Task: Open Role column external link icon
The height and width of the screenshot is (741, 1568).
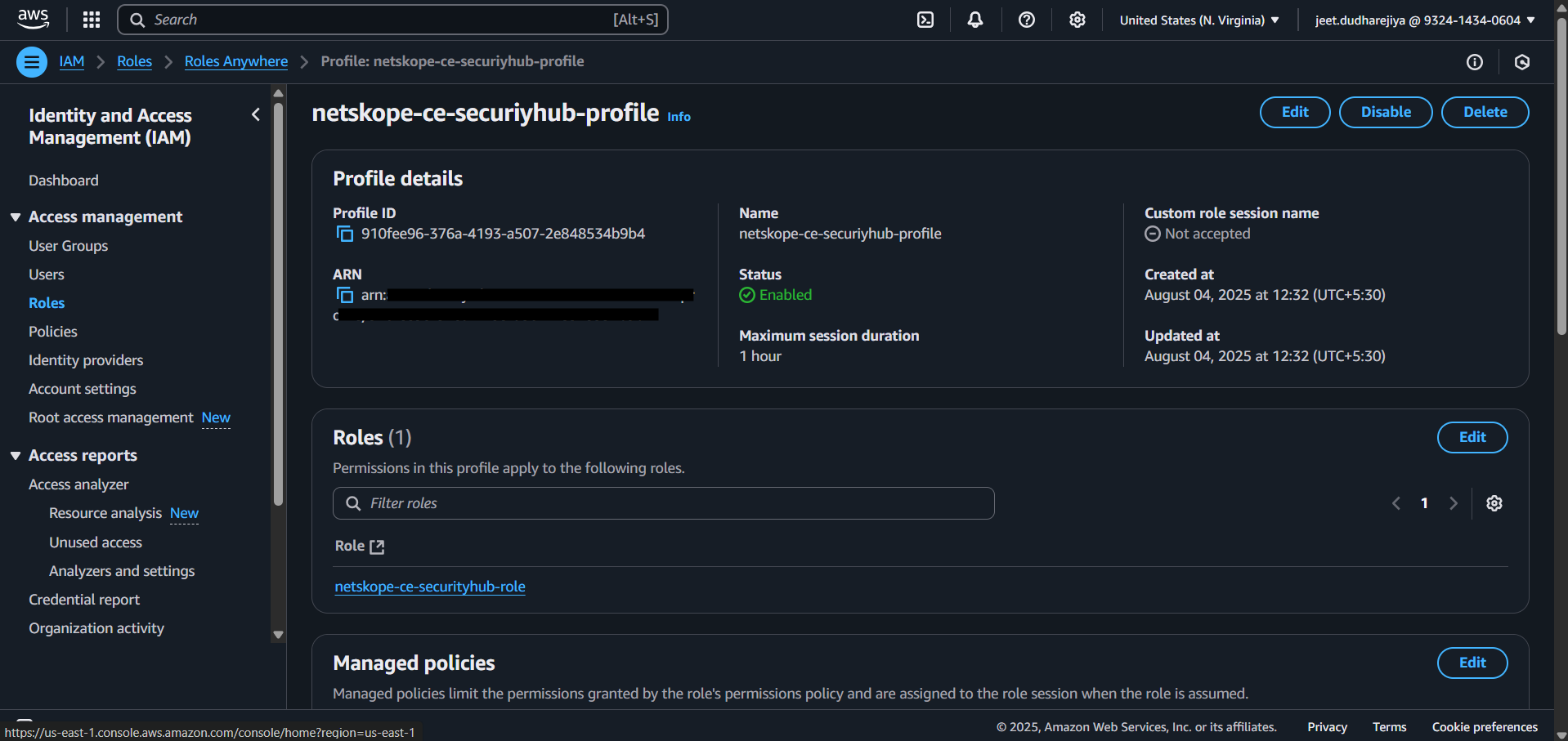Action: (x=377, y=547)
